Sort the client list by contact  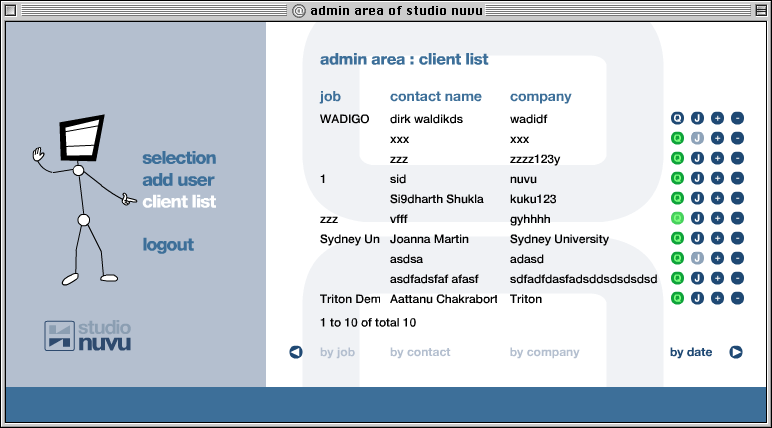[420, 352]
